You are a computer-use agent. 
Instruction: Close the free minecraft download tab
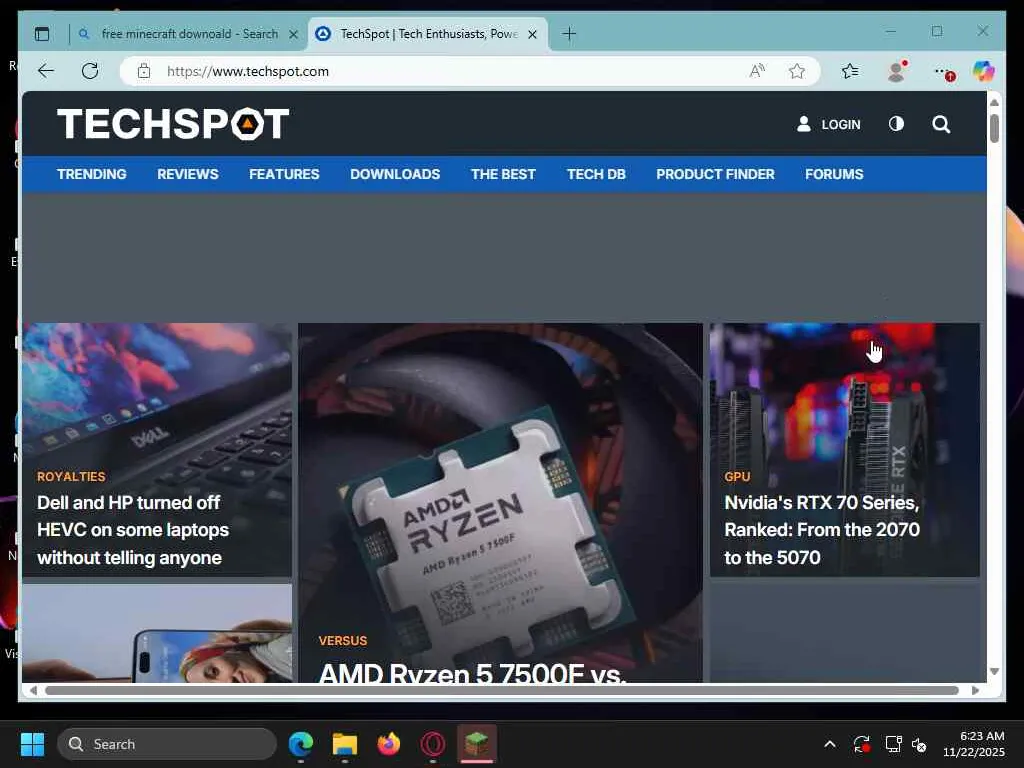[x=294, y=34]
